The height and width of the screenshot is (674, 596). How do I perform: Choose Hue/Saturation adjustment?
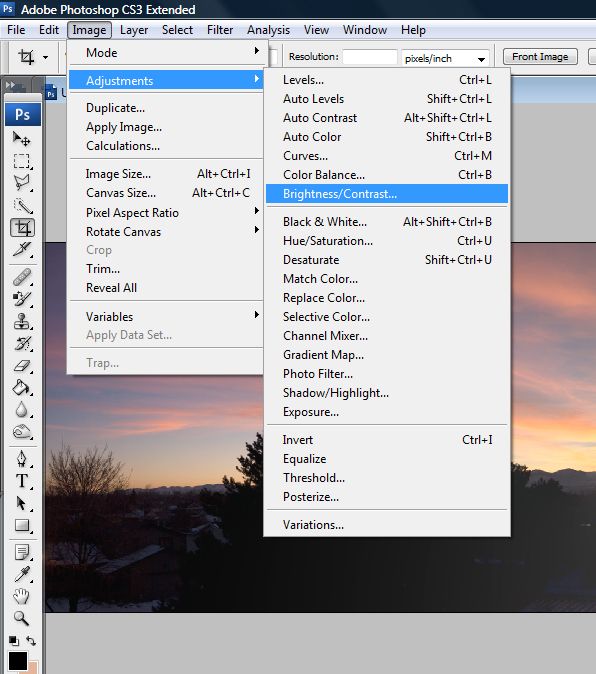[387, 241]
